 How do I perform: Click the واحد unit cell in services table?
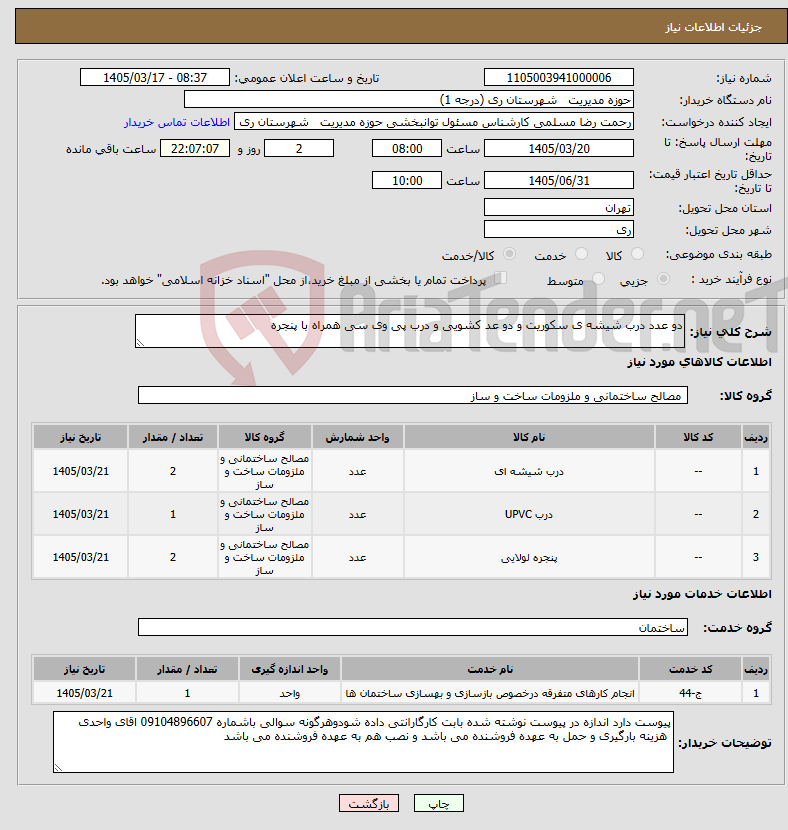pos(290,693)
